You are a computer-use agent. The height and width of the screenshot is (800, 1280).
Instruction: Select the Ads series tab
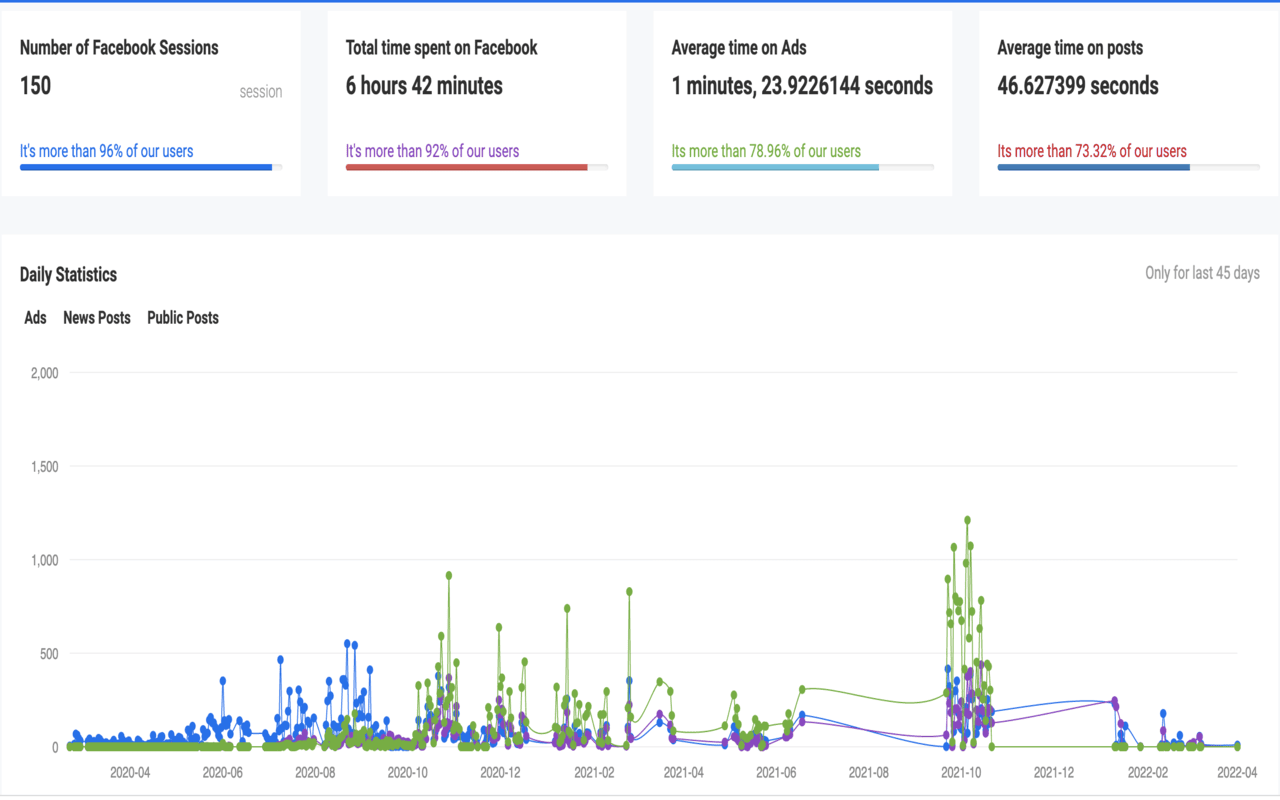[35, 317]
